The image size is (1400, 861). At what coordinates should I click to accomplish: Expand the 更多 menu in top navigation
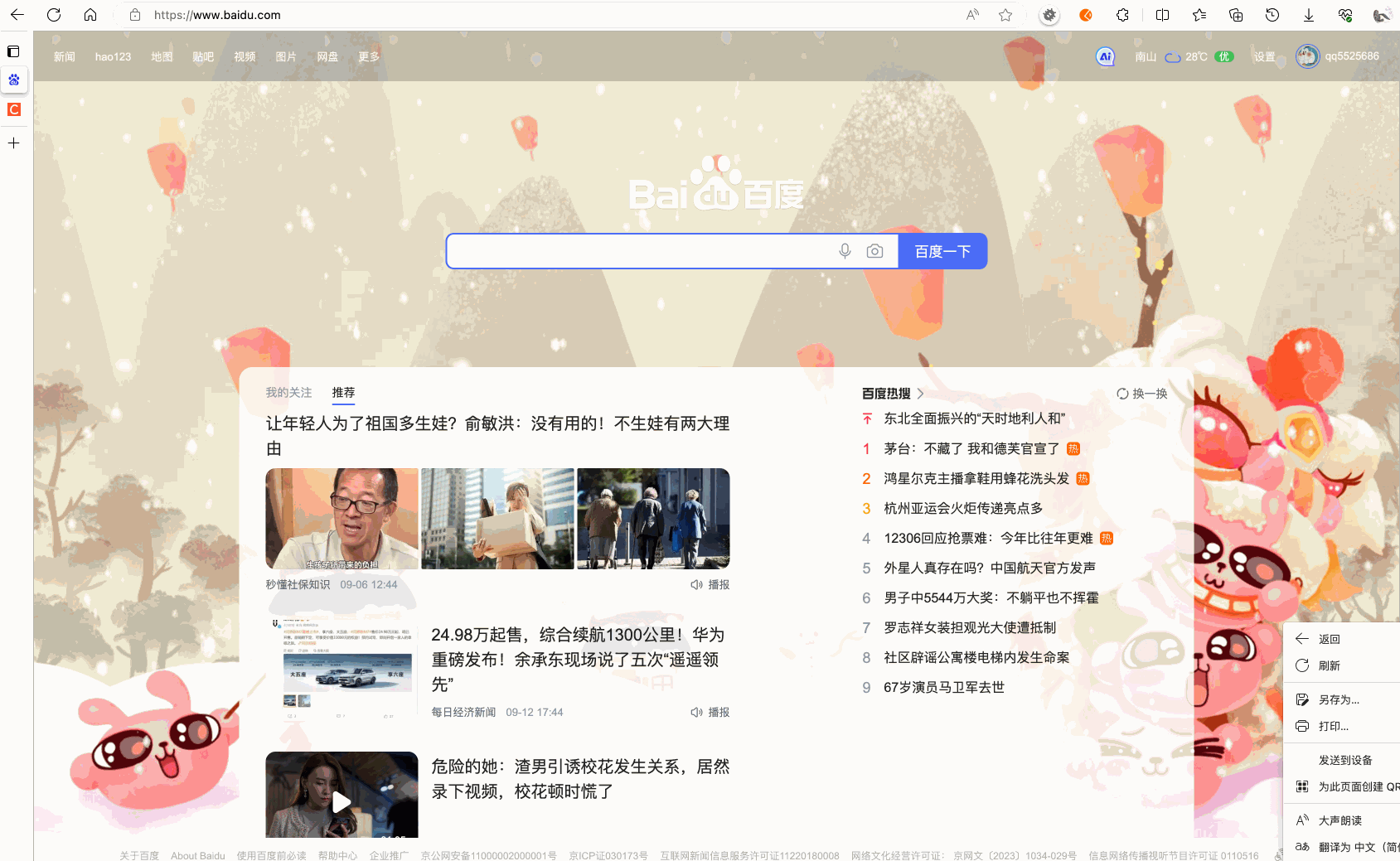click(369, 57)
